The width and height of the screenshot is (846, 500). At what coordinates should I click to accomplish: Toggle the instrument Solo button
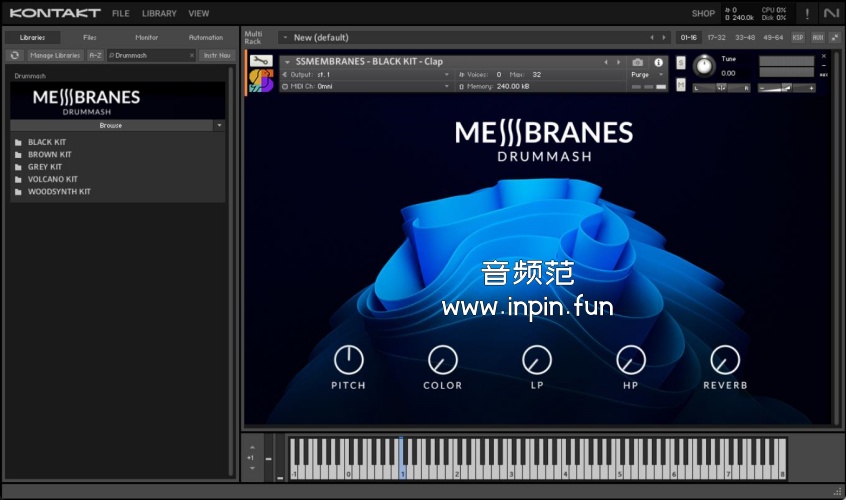(681, 62)
